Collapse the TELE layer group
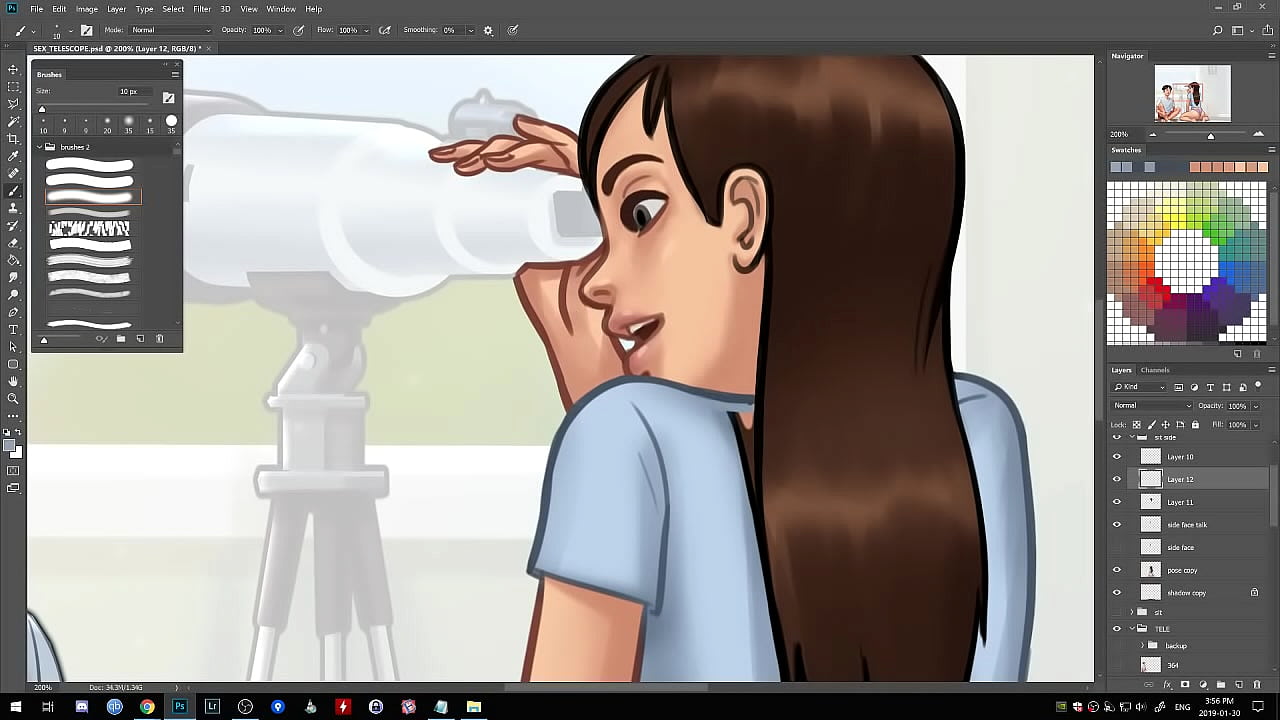Screen dimensions: 1280x720 point(1132,629)
